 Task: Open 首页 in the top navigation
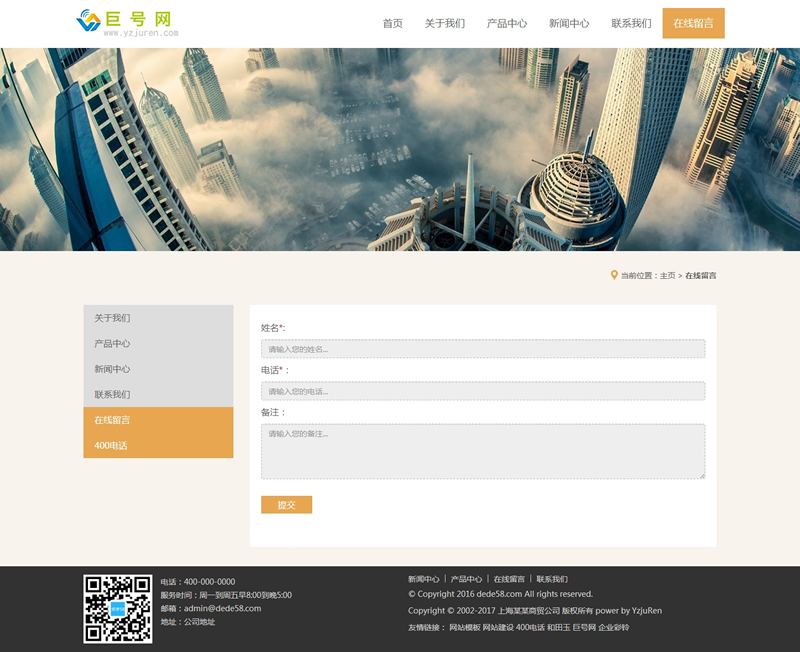pos(392,23)
